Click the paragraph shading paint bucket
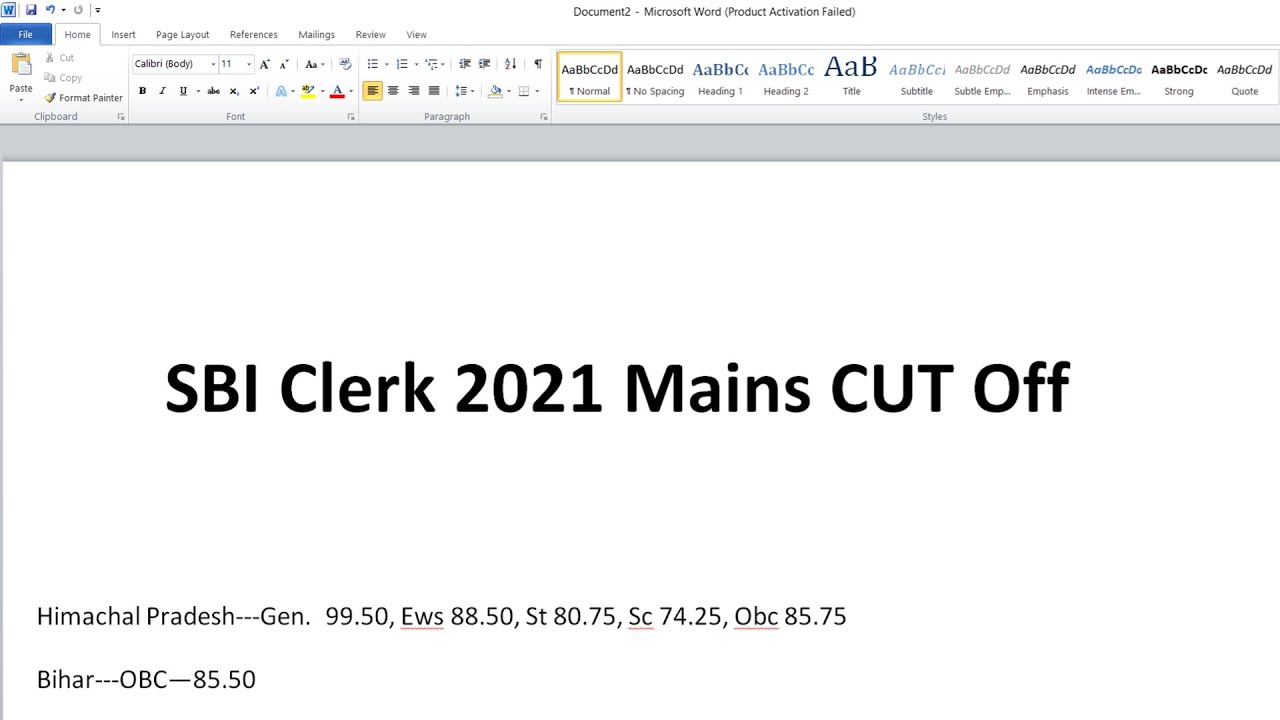The width and height of the screenshot is (1280, 720). pos(494,91)
